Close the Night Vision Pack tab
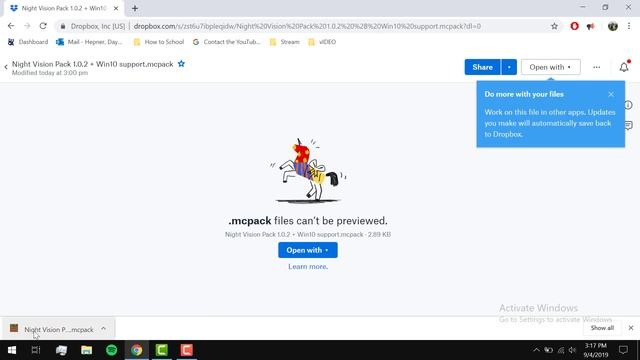 tap(116, 8)
